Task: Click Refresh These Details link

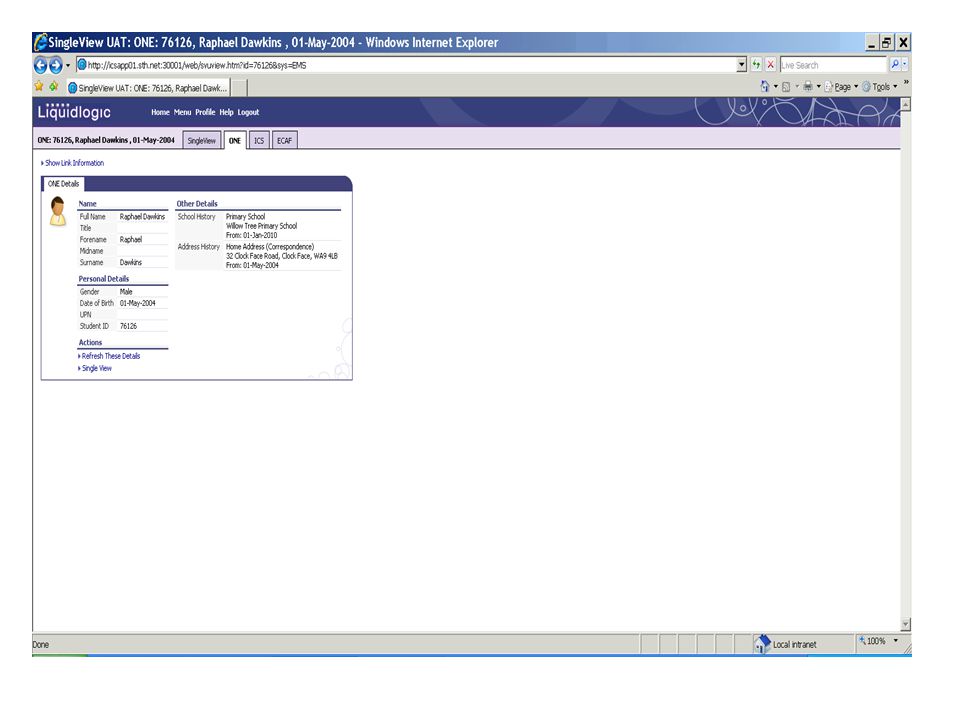Action: [109, 356]
